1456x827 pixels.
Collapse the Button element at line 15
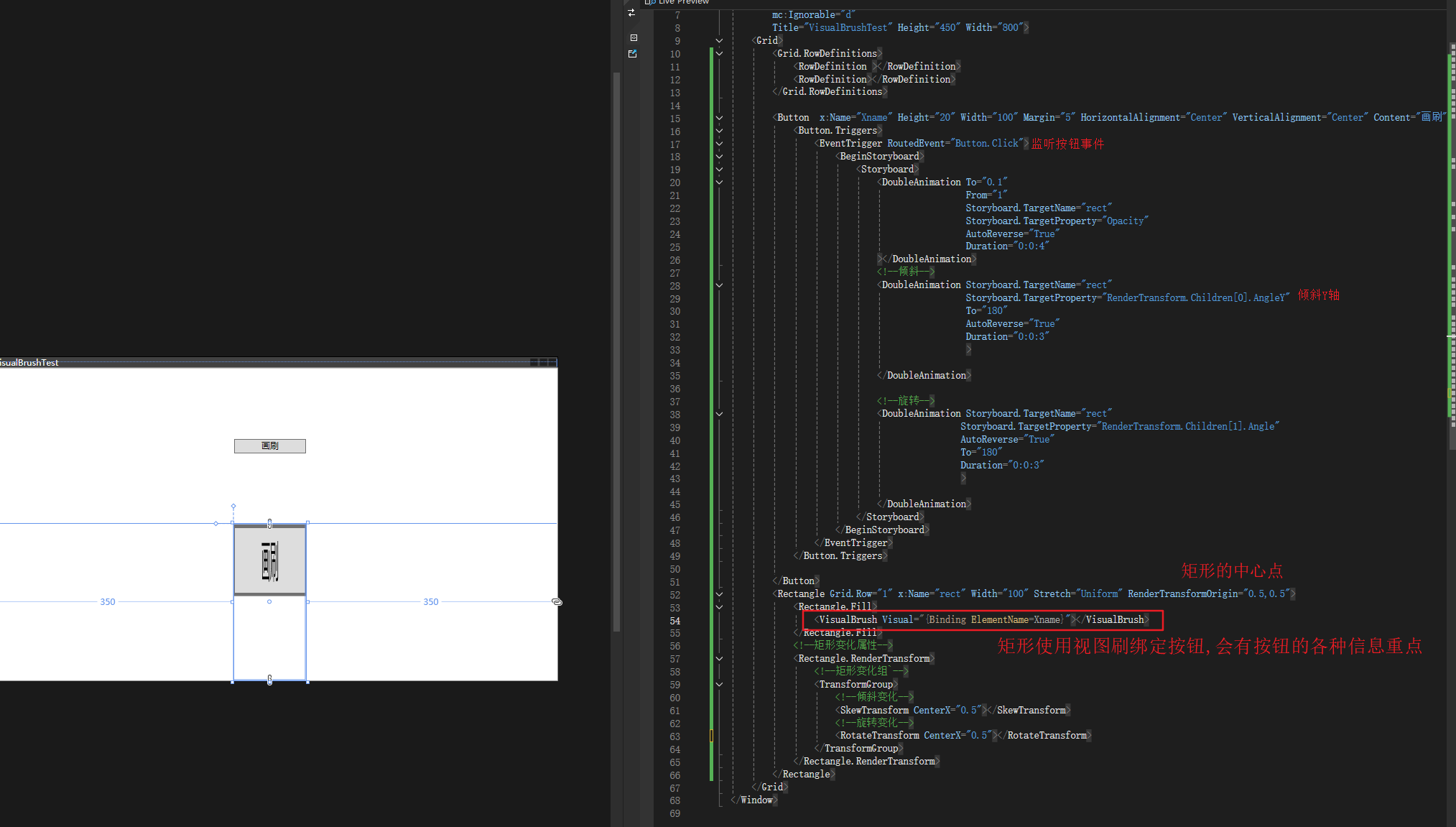tap(719, 117)
